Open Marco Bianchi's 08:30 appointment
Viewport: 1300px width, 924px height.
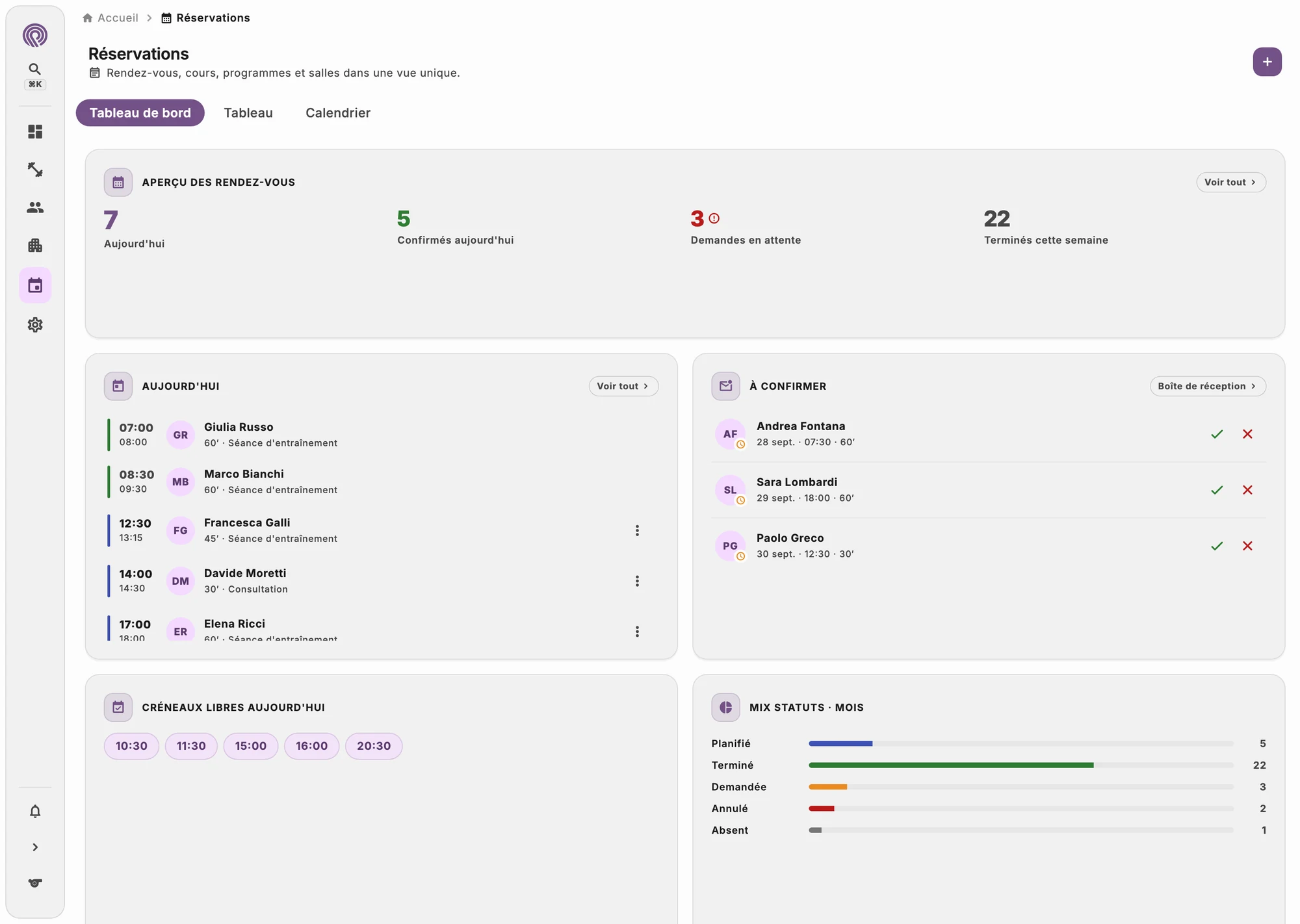[x=382, y=482]
